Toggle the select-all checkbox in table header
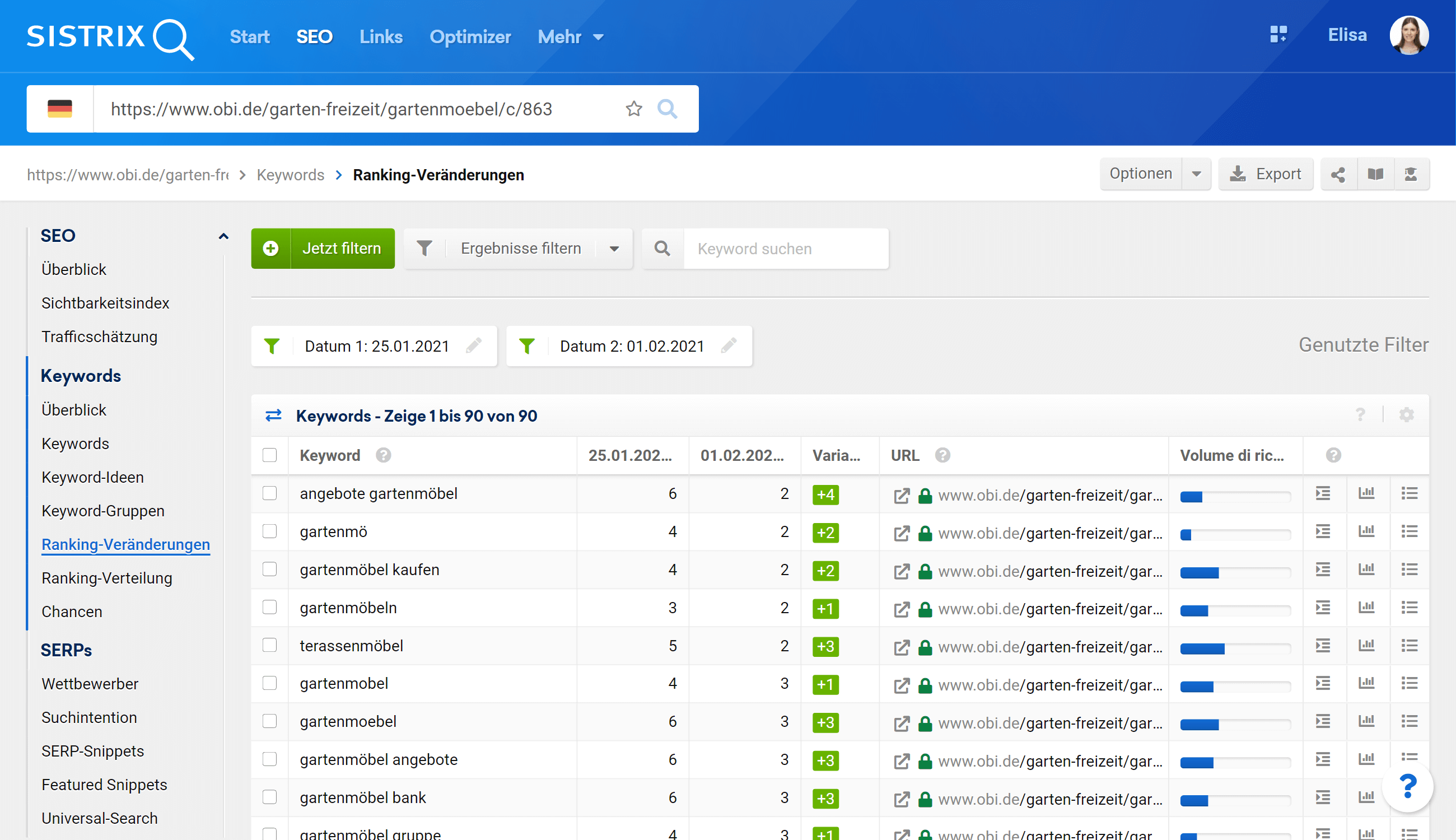 (x=269, y=455)
